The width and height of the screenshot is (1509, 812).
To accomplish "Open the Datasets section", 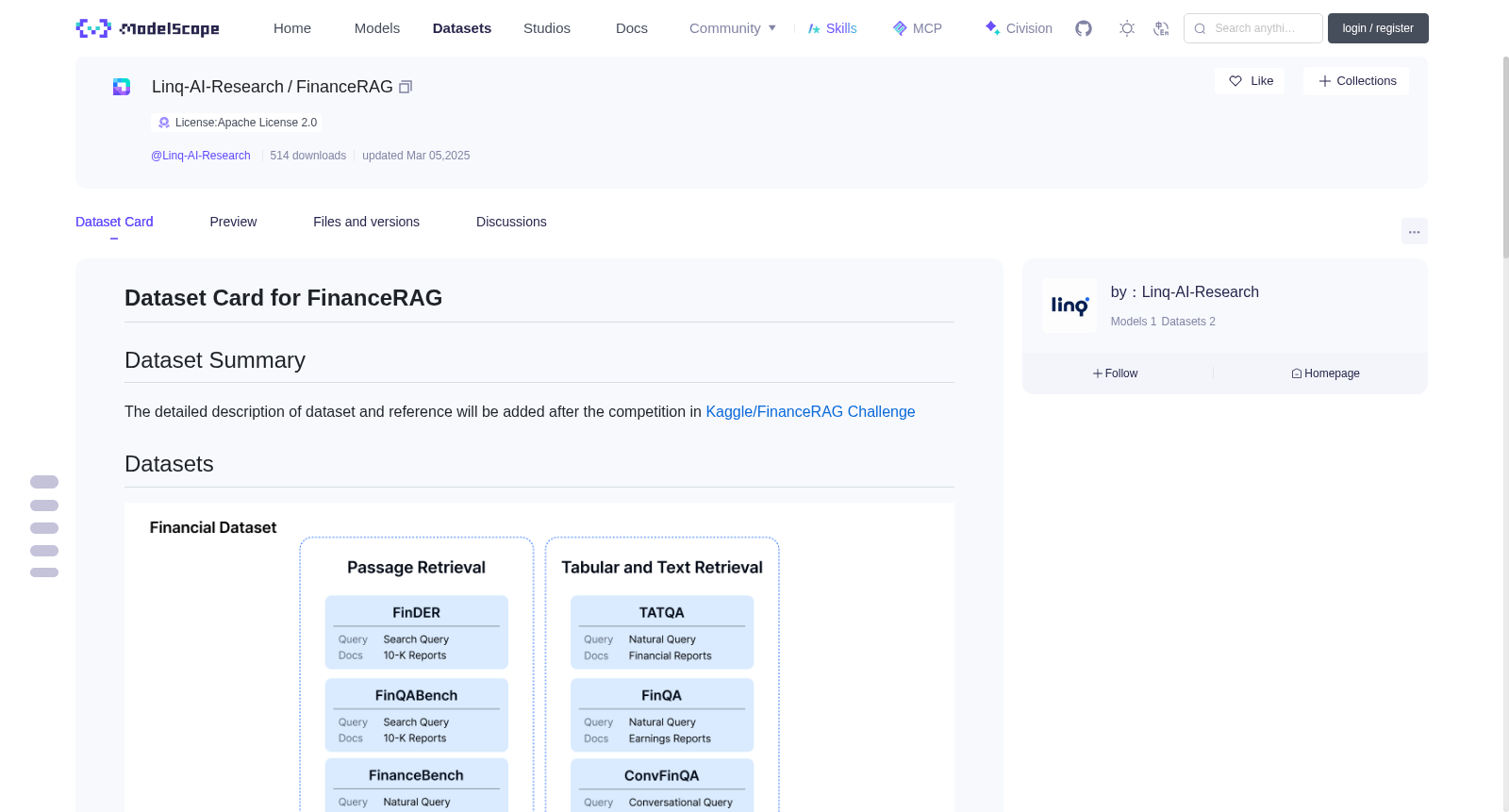I will point(462,28).
